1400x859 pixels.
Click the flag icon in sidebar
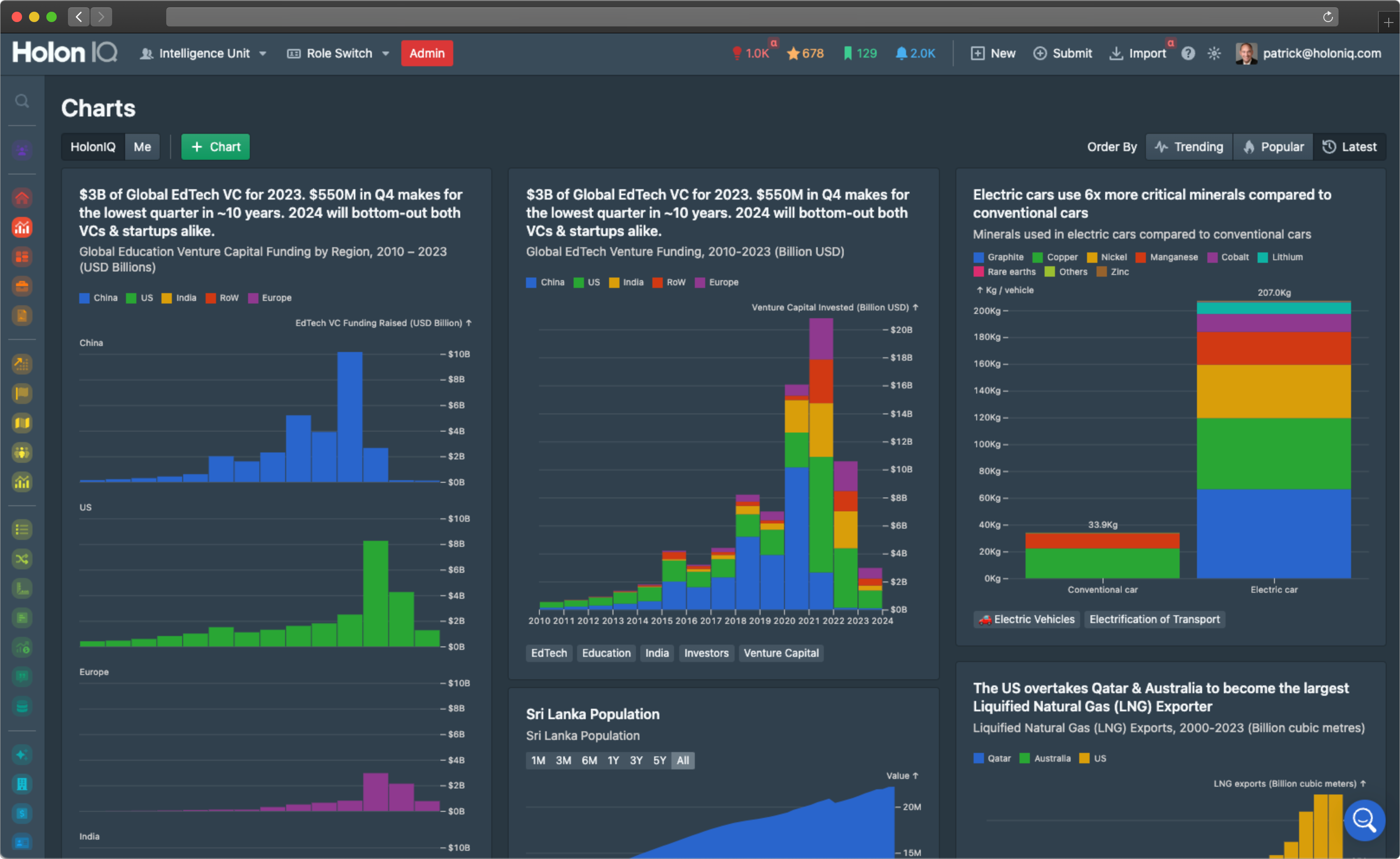coord(22,393)
